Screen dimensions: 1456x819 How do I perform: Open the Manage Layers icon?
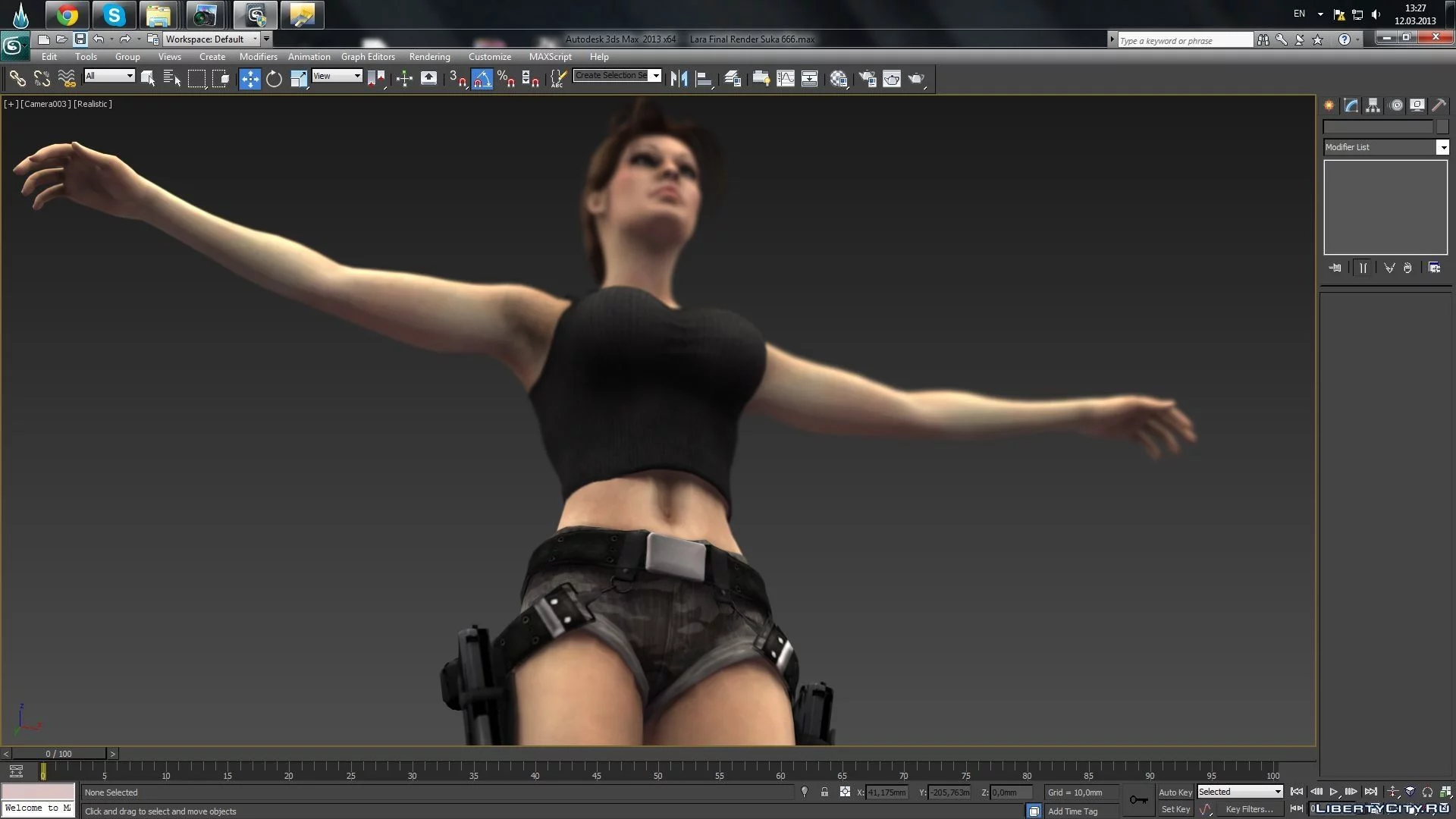tap(733, 78)
